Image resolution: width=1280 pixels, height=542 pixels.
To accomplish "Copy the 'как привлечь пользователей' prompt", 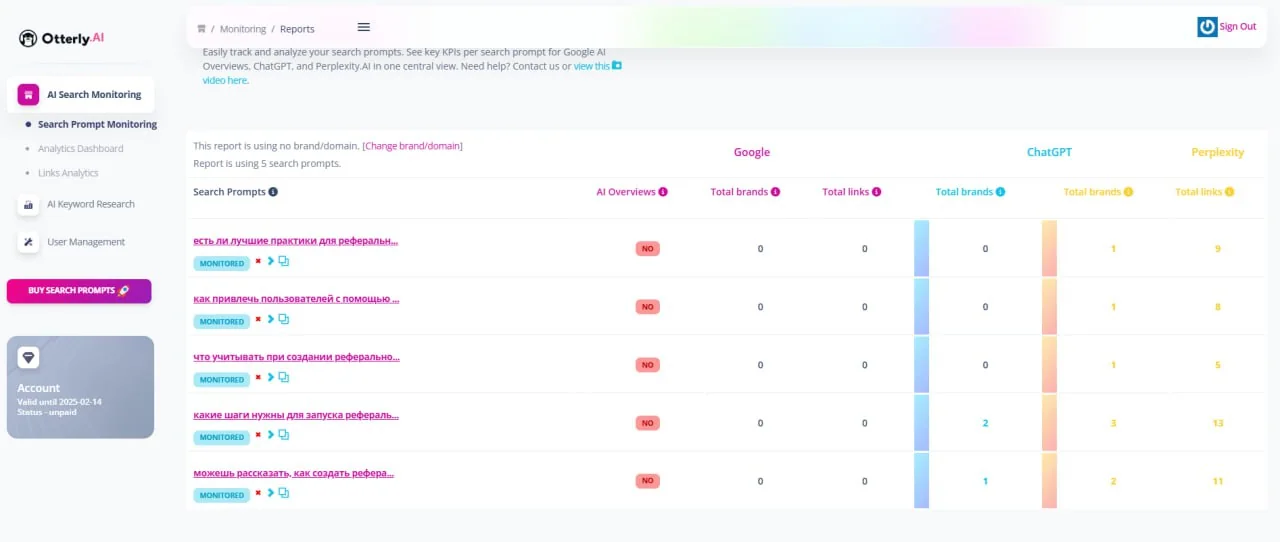I will coord(284,320).
